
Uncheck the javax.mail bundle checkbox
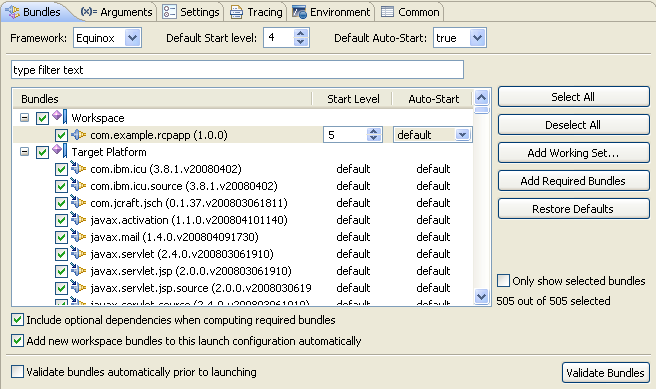click(61, 237)
